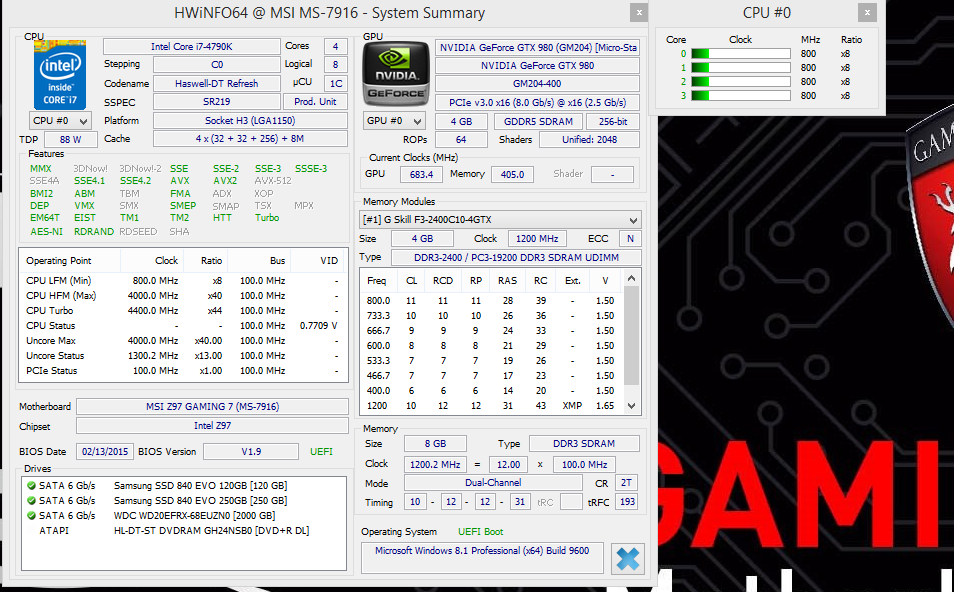Viewport: 954px width, 592px height.
Task: Click the Uncore Status row
Action: pyautogui.click(x=183, y=355)
